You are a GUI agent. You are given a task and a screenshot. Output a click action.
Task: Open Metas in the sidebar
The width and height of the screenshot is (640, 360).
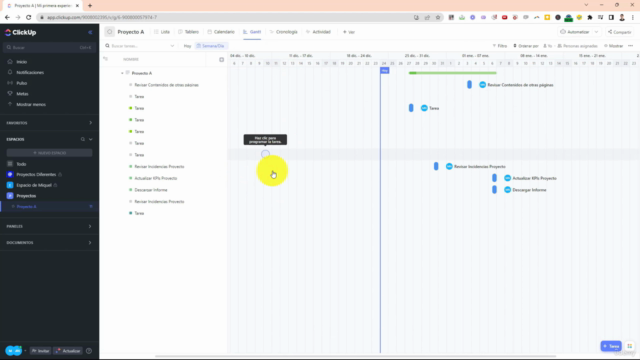click(22, 93)
